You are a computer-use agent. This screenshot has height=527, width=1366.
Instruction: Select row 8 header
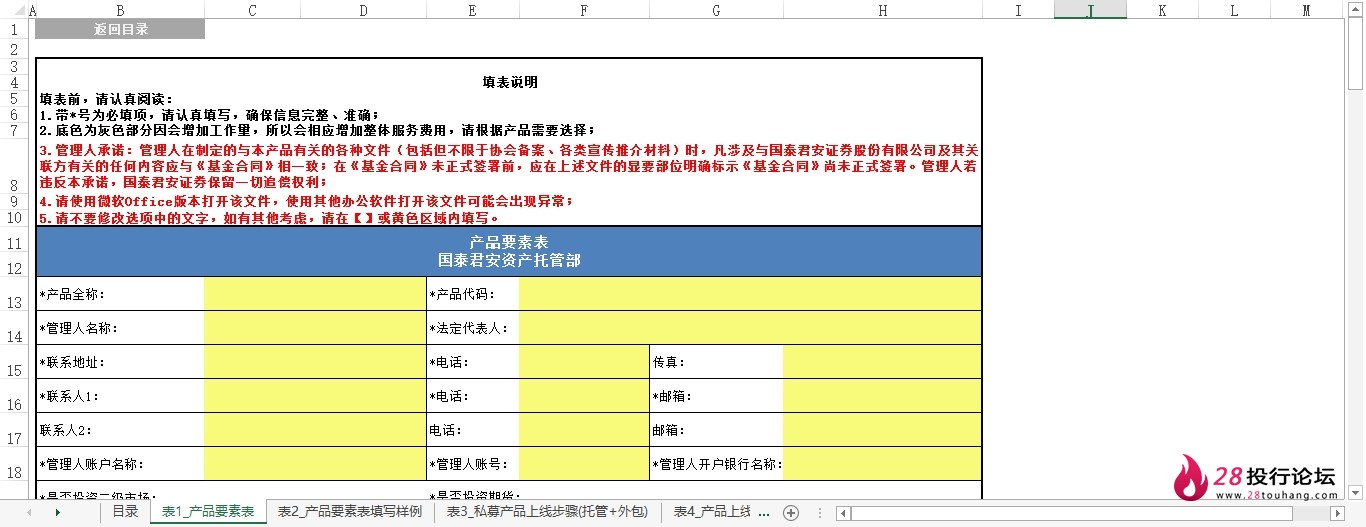[x=12, y=166]
